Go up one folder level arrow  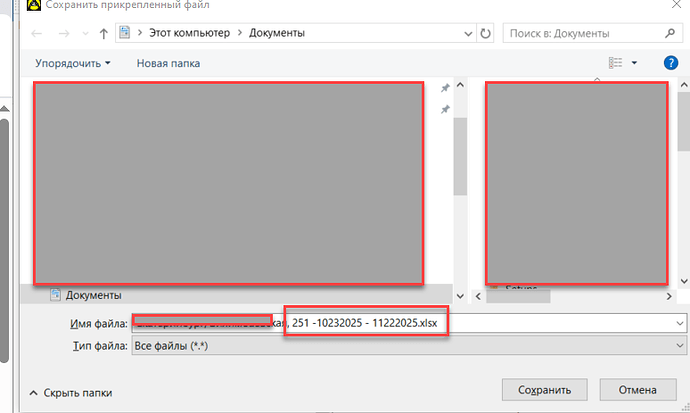click(103, 33)
